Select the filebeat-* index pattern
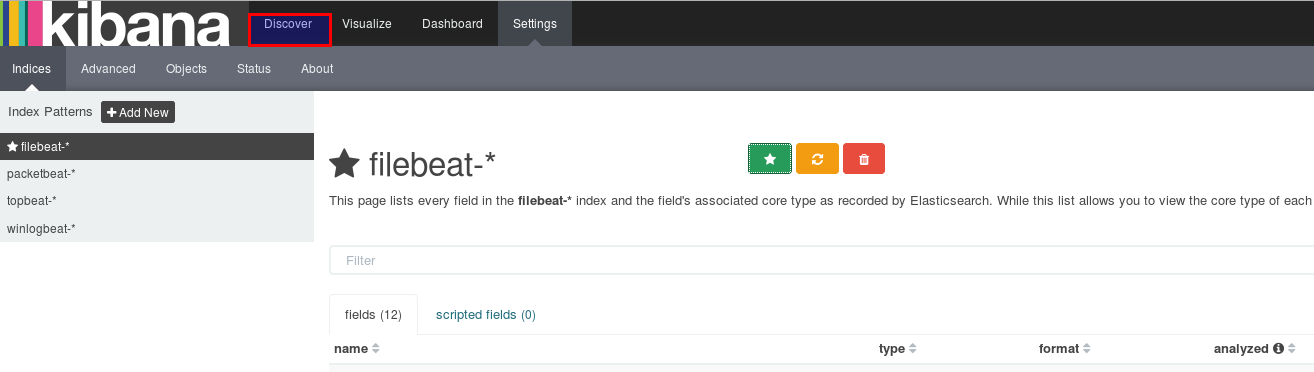The image size is (1314, 372). pos(157,146)
